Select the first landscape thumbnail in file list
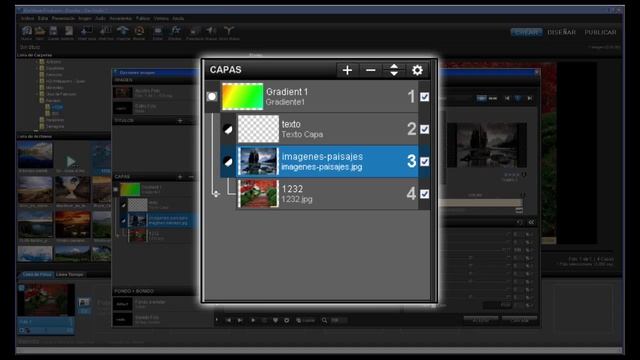The image size is (640, 360). tap(35, 155)
